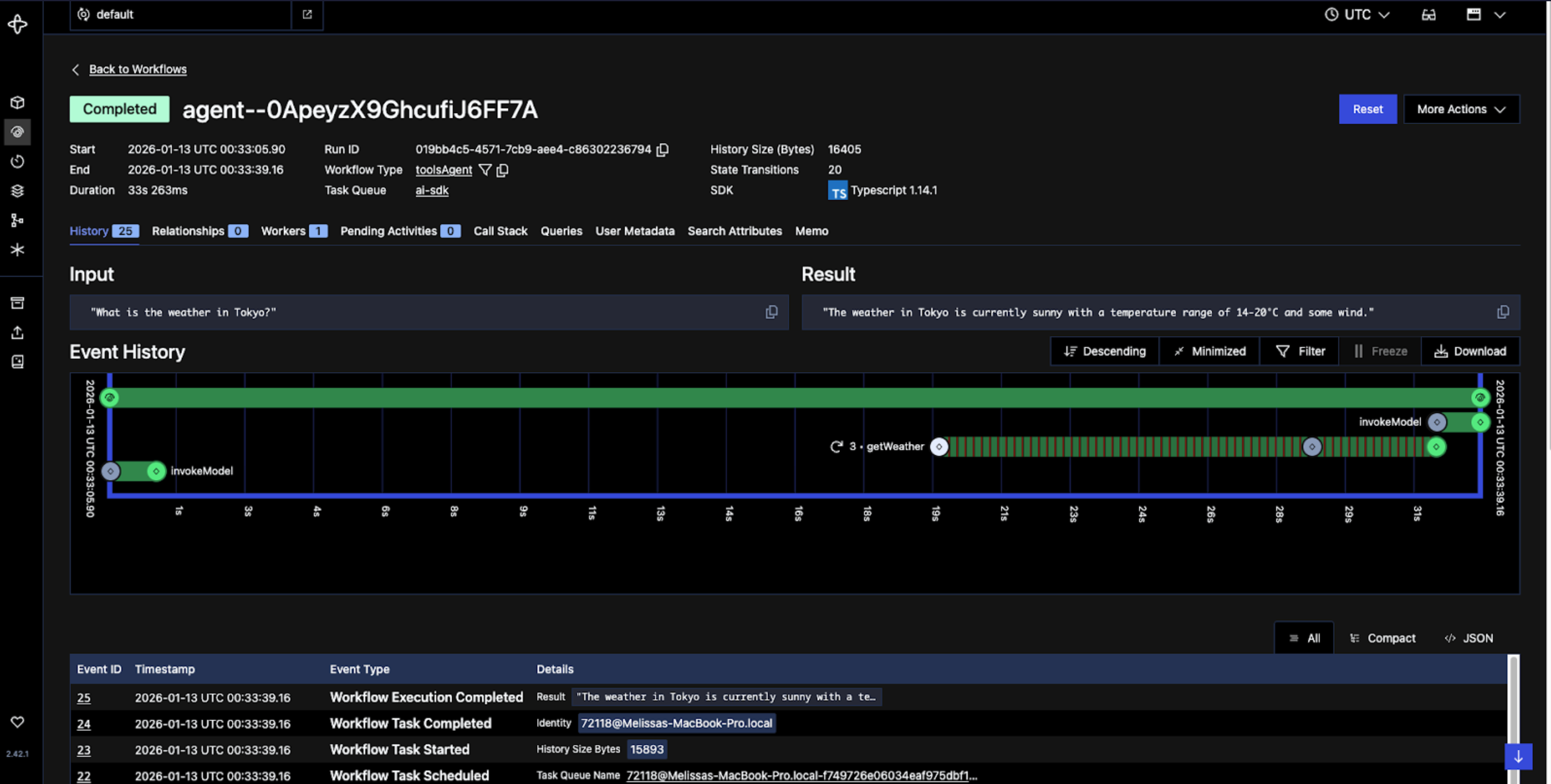Open the data encoder settings dropdown

tap(1428, 15)
